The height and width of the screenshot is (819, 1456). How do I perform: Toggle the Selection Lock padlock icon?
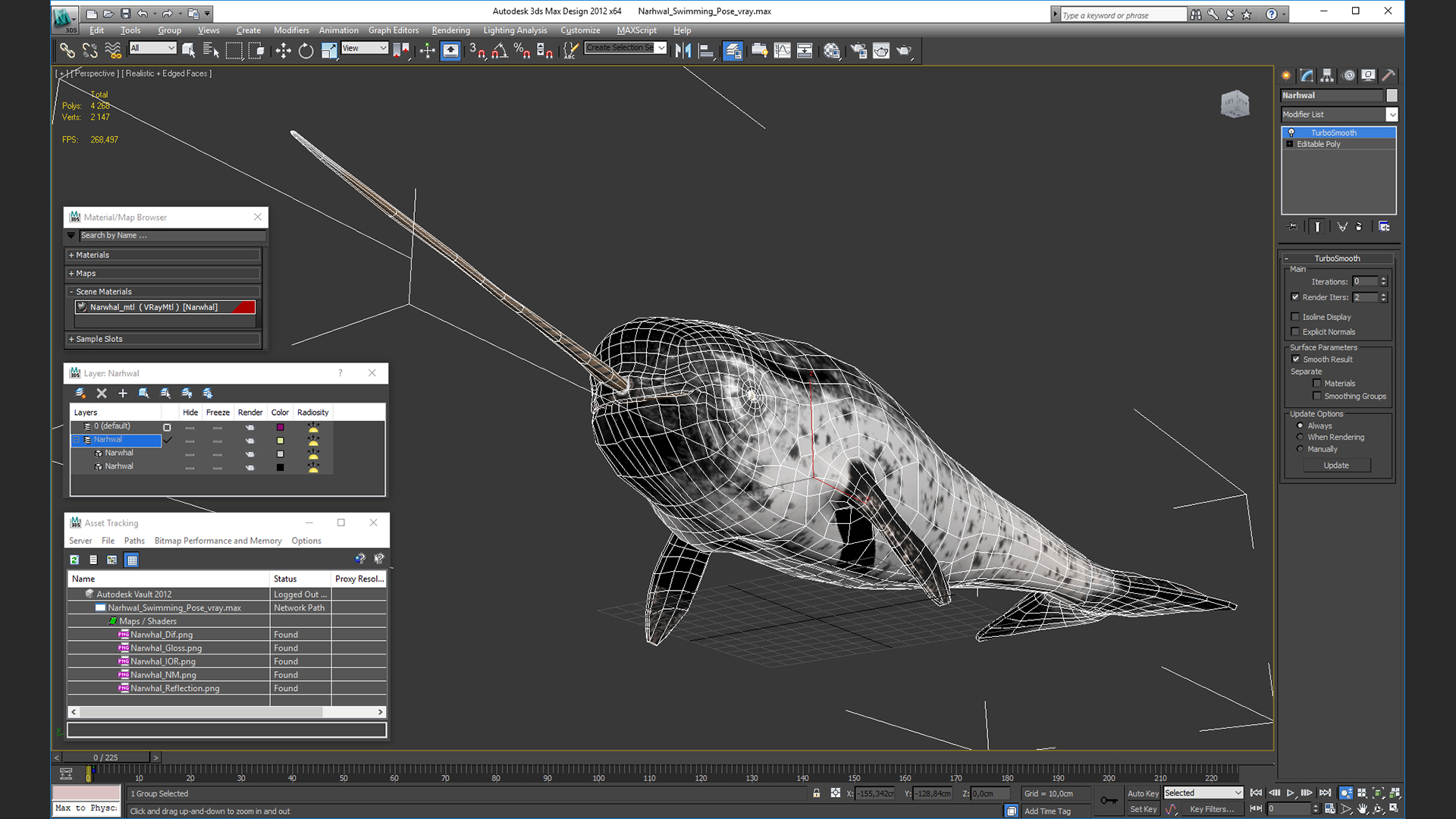point(817,793)
